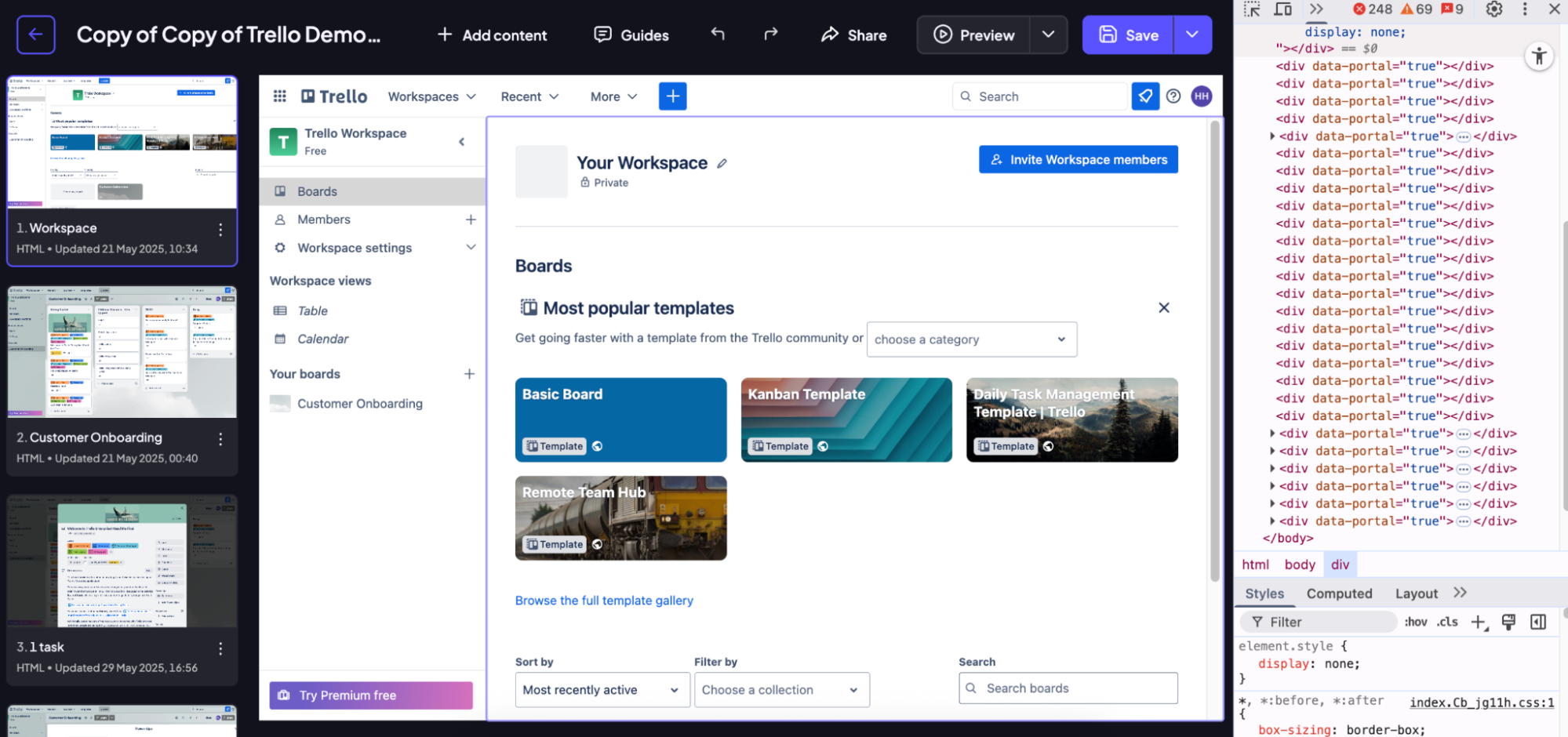Open DevTools inspect element picker
This screenshot has height=737, width=1568.
click(1252, 9)
